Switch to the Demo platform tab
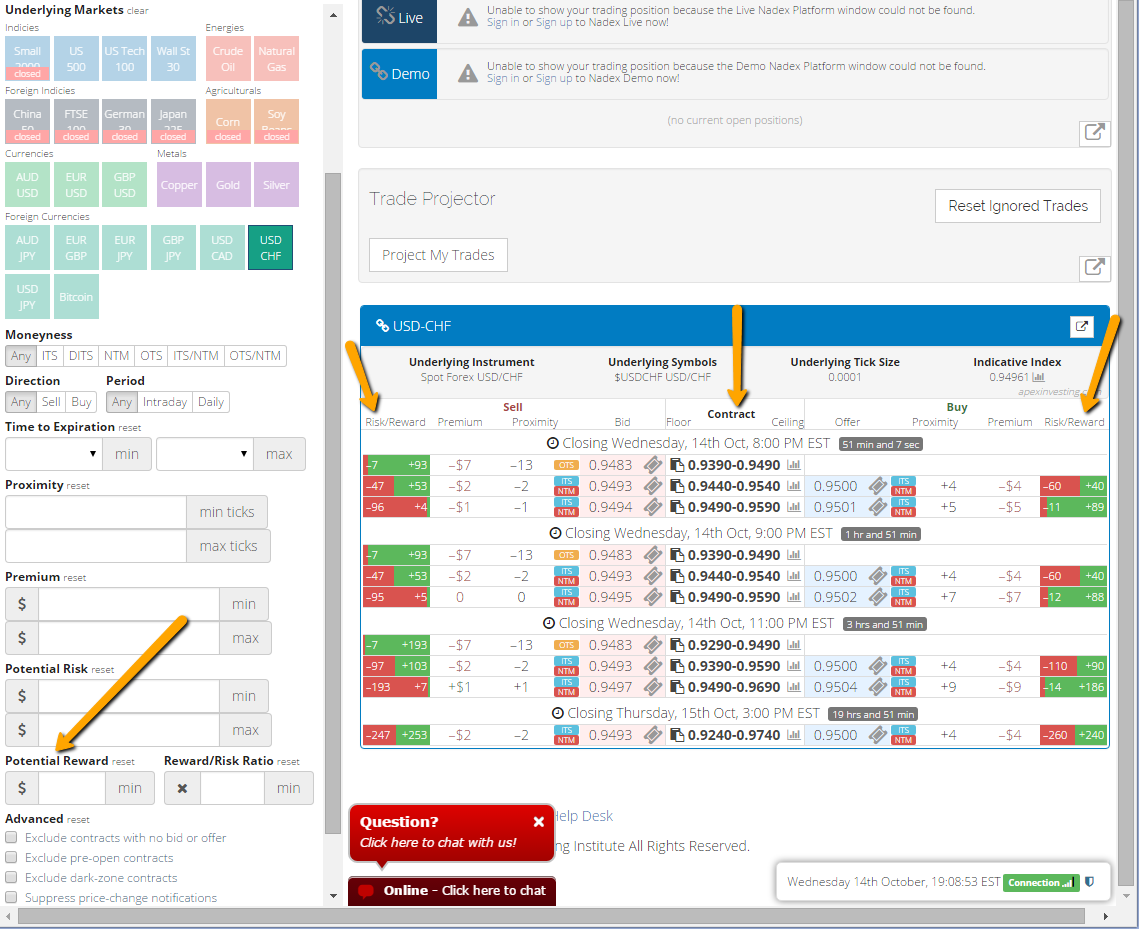 tap(399, 74)
